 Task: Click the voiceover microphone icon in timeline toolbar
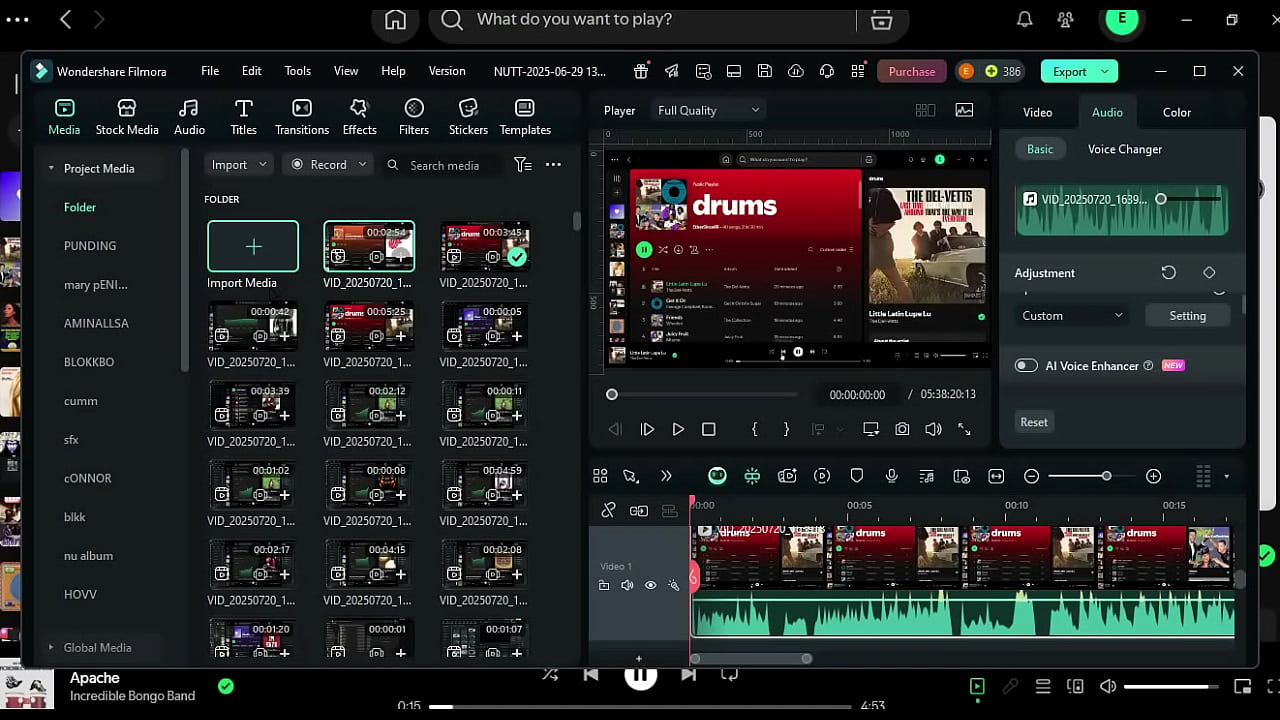(x=891, y=477)
